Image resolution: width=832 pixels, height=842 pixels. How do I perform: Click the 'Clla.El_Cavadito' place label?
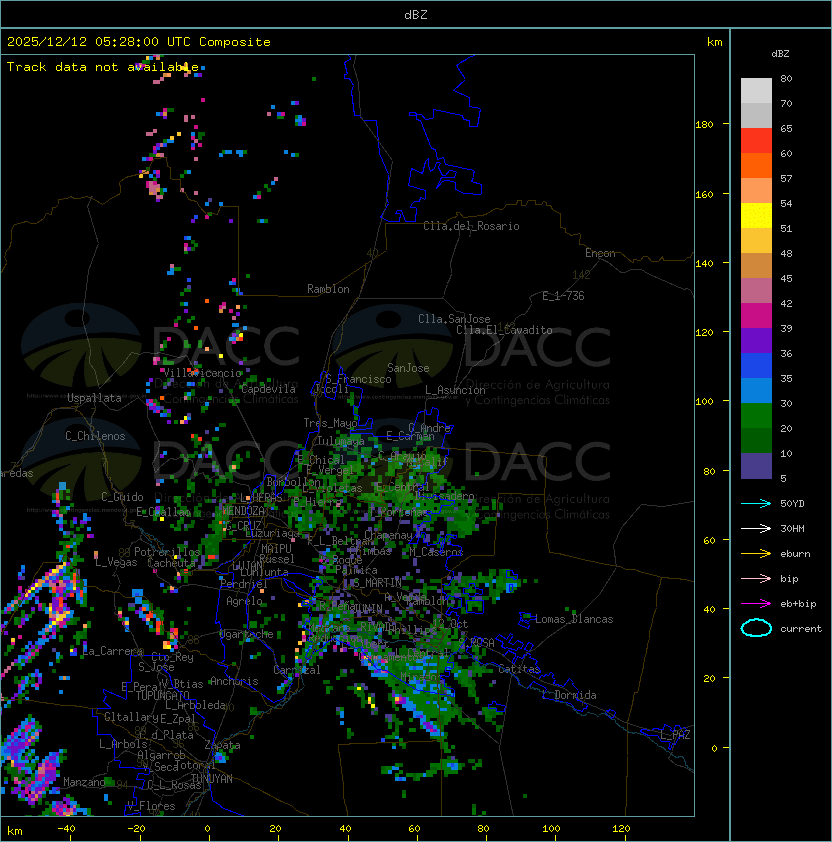click(504, 330)
